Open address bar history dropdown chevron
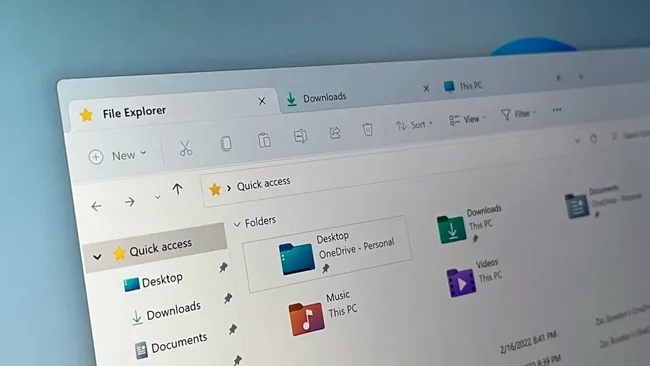The height and width of the screenshot is (366, 650). point(577,141)
